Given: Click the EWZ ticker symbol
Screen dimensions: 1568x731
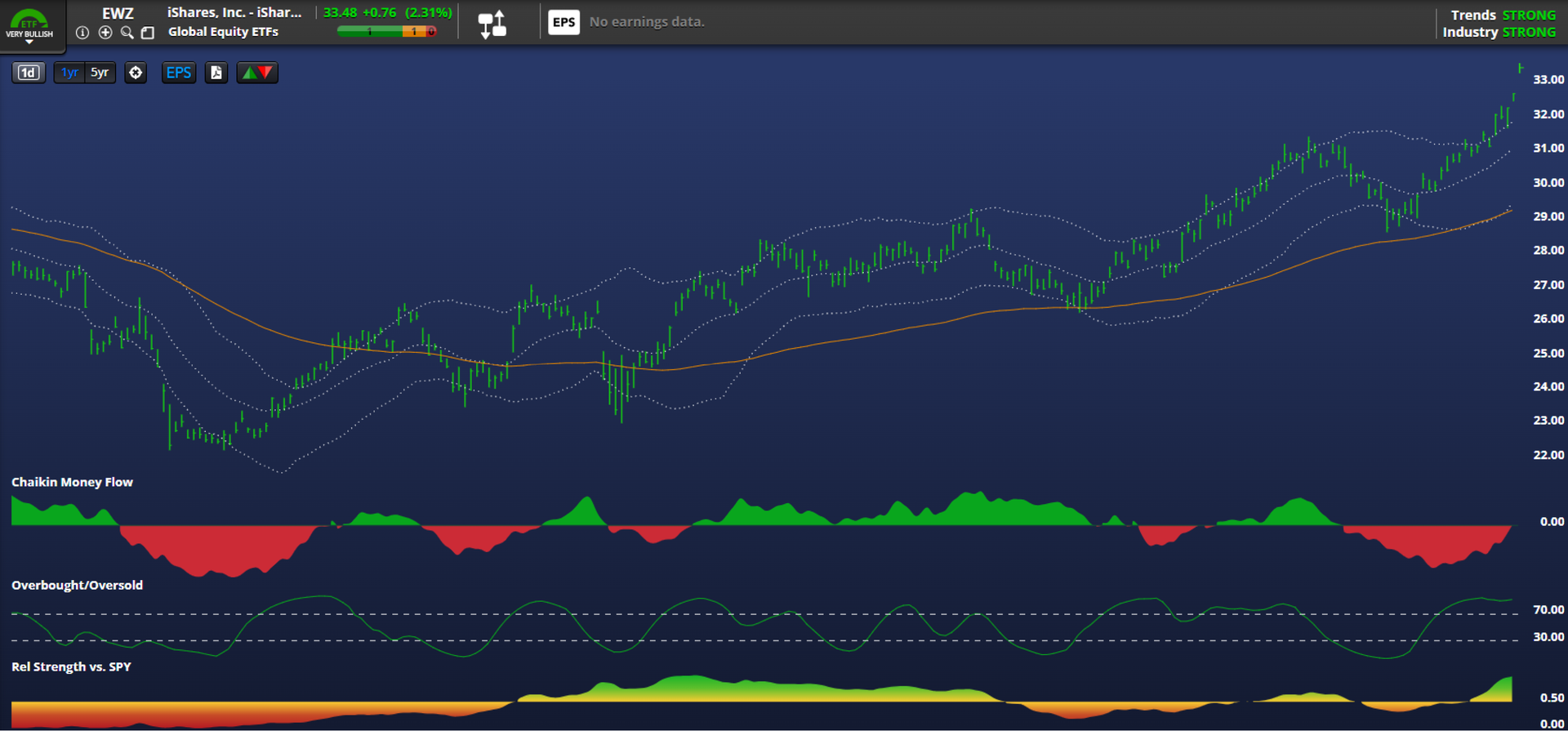Looking at the screenshot, I should tap(118, 13).
